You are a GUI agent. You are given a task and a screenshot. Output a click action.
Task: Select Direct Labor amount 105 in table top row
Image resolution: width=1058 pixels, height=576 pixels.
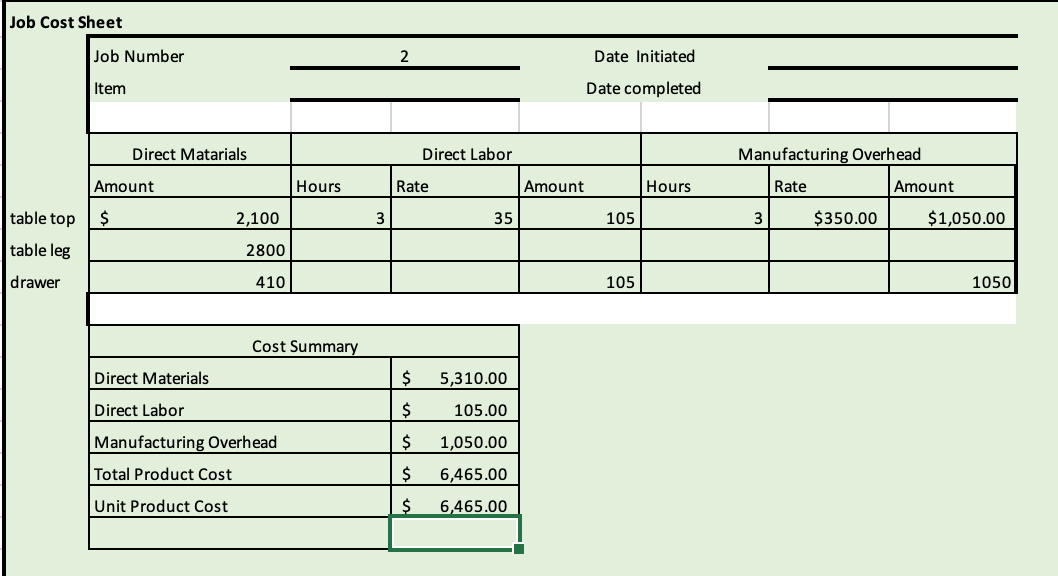point(580,214)
